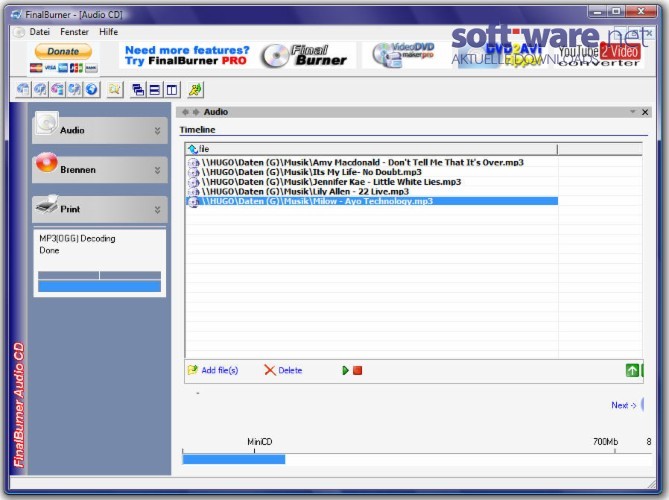Click the disc capacity usage bar

[x=417, y=459]
